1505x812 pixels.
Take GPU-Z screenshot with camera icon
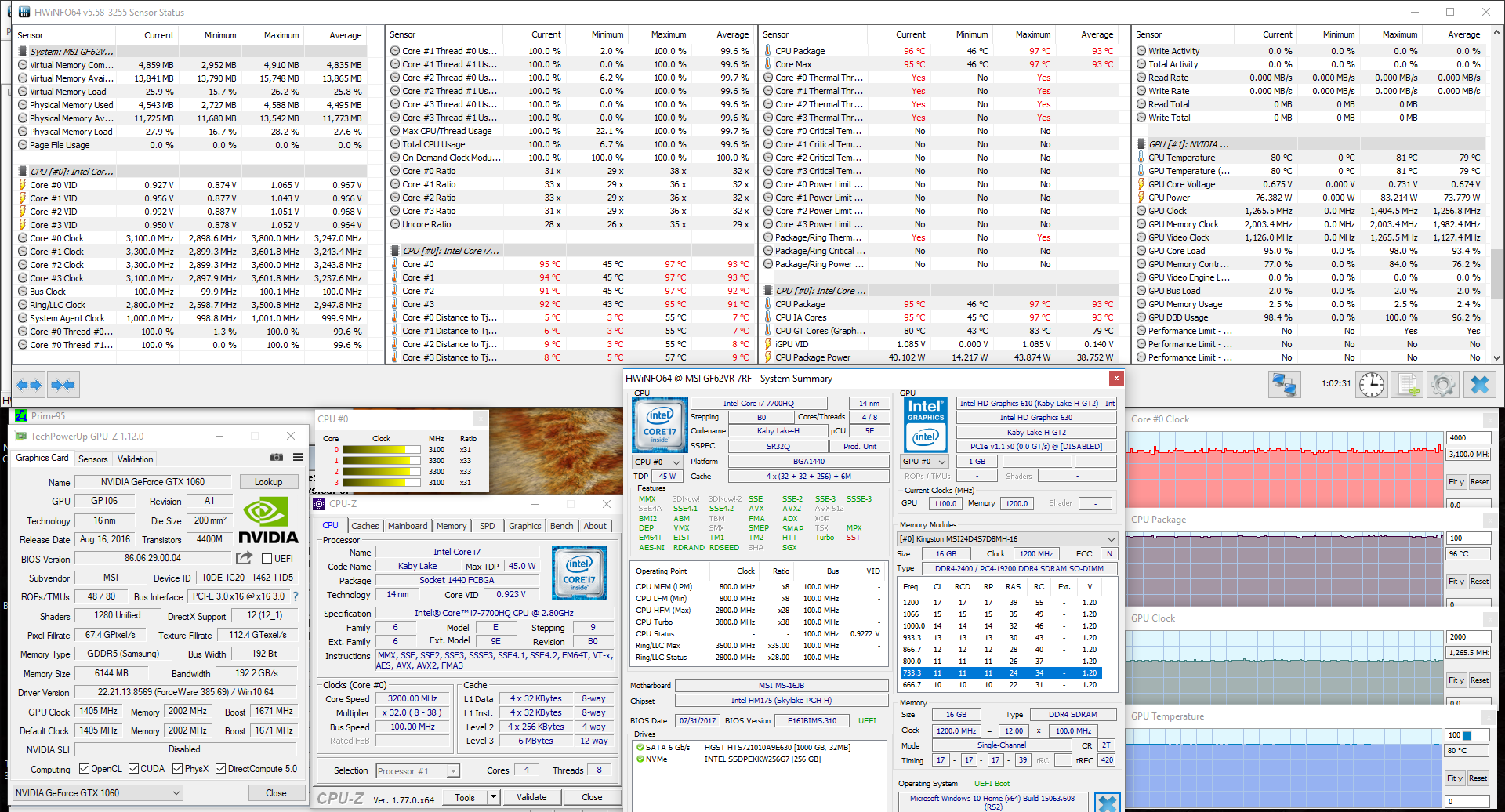[277, 457]
